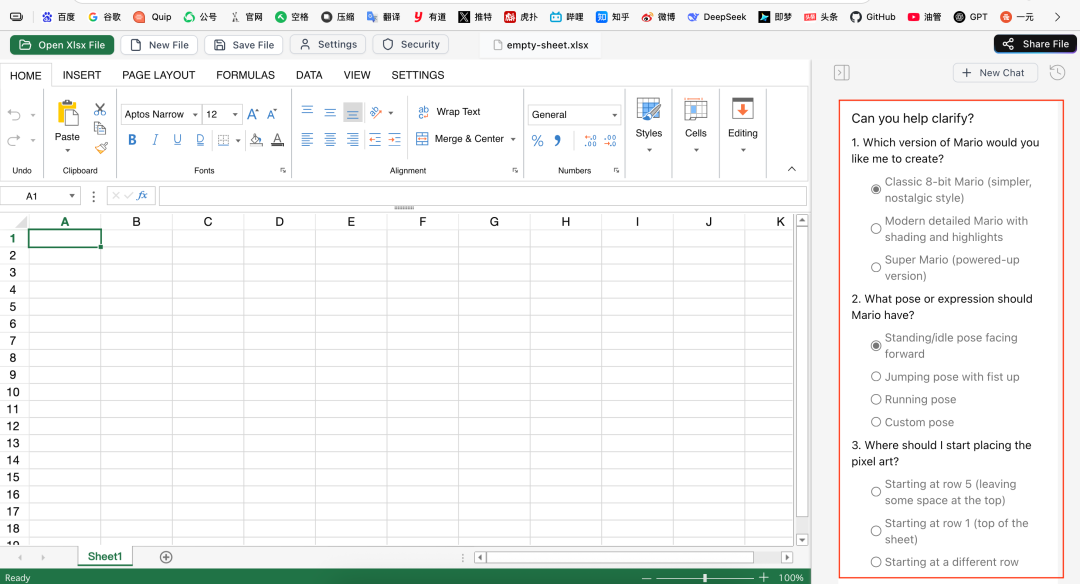Switch to the PAGE LAYOUT ribbon tab
Image resolution: width=1080 pixels, height=584 pixels.
coord(159,75)
